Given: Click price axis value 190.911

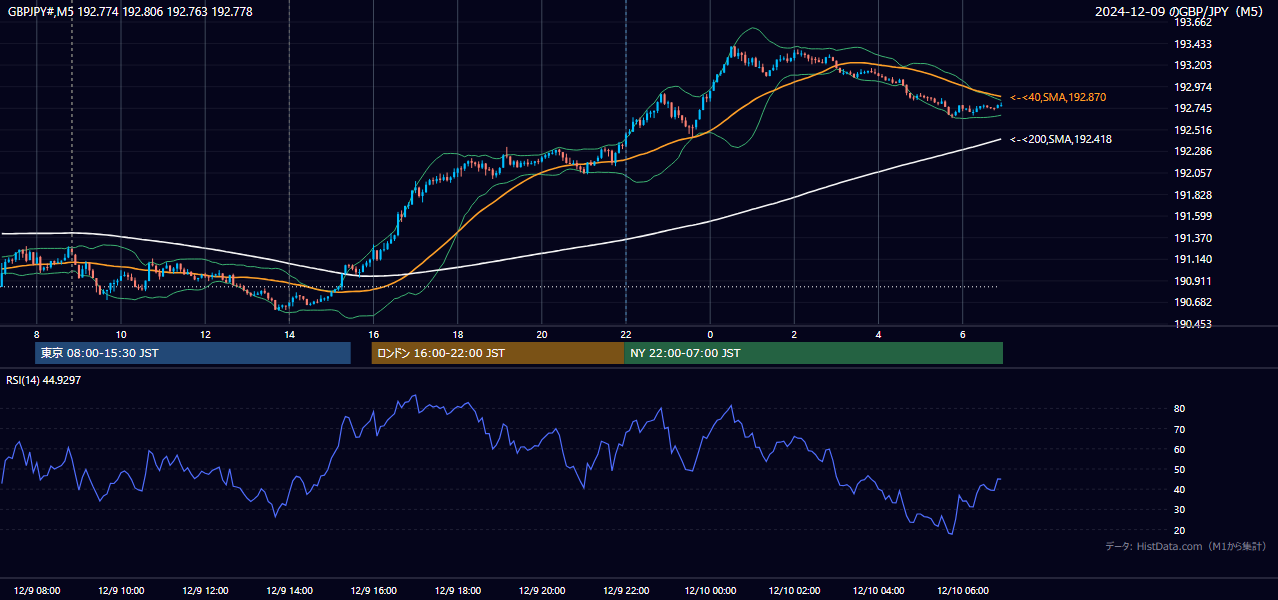Looking at the screenshot, I should [x=1192, y=281].
